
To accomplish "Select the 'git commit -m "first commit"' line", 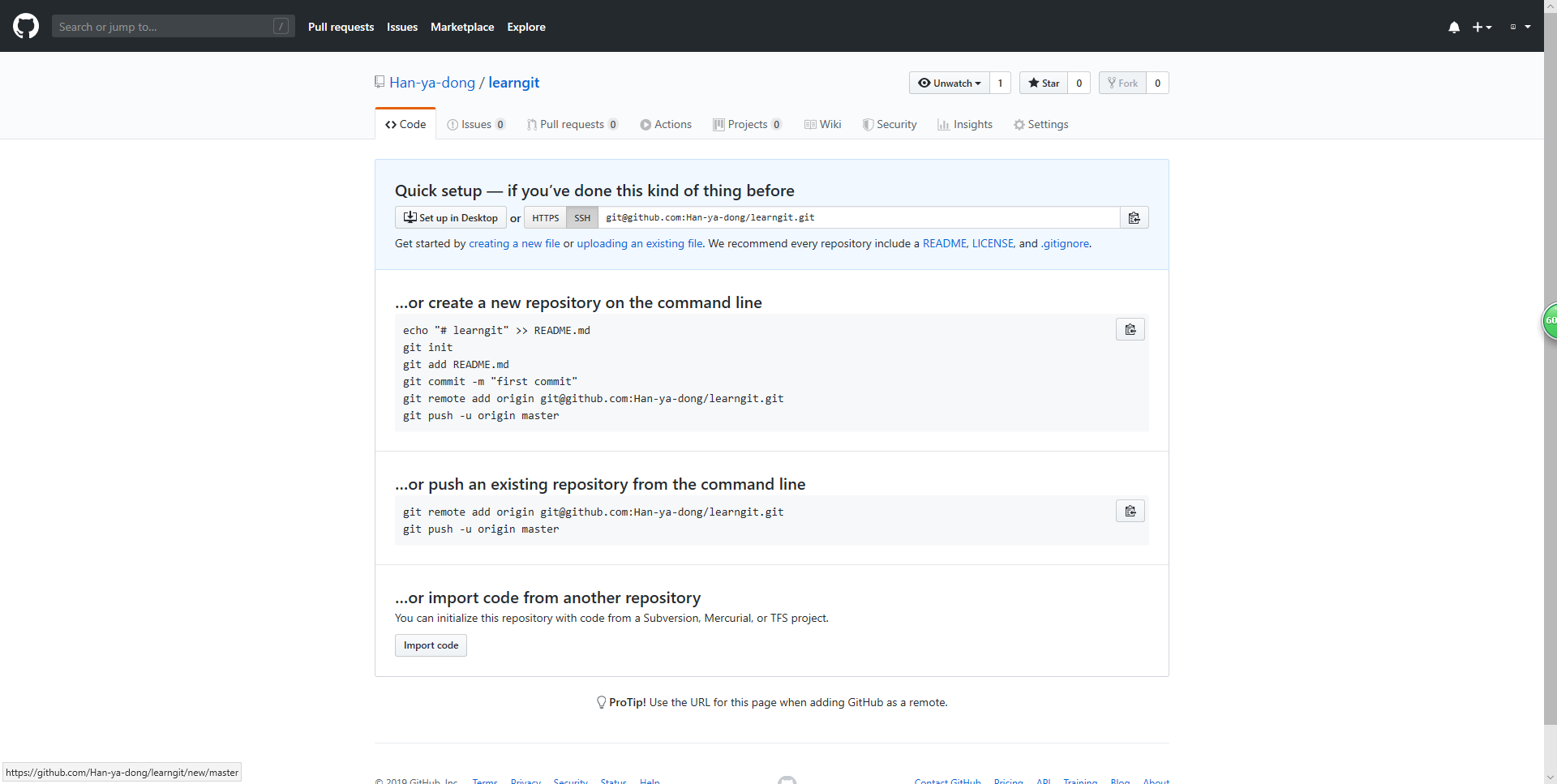I will pyautogui.click(x=490, y=381).
